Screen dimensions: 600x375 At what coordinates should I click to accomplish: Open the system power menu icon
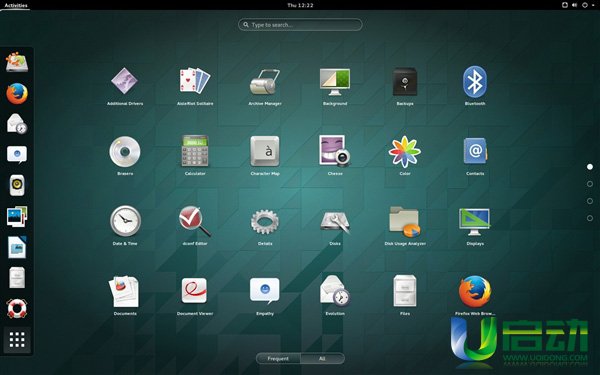click(x=585, y=5)
